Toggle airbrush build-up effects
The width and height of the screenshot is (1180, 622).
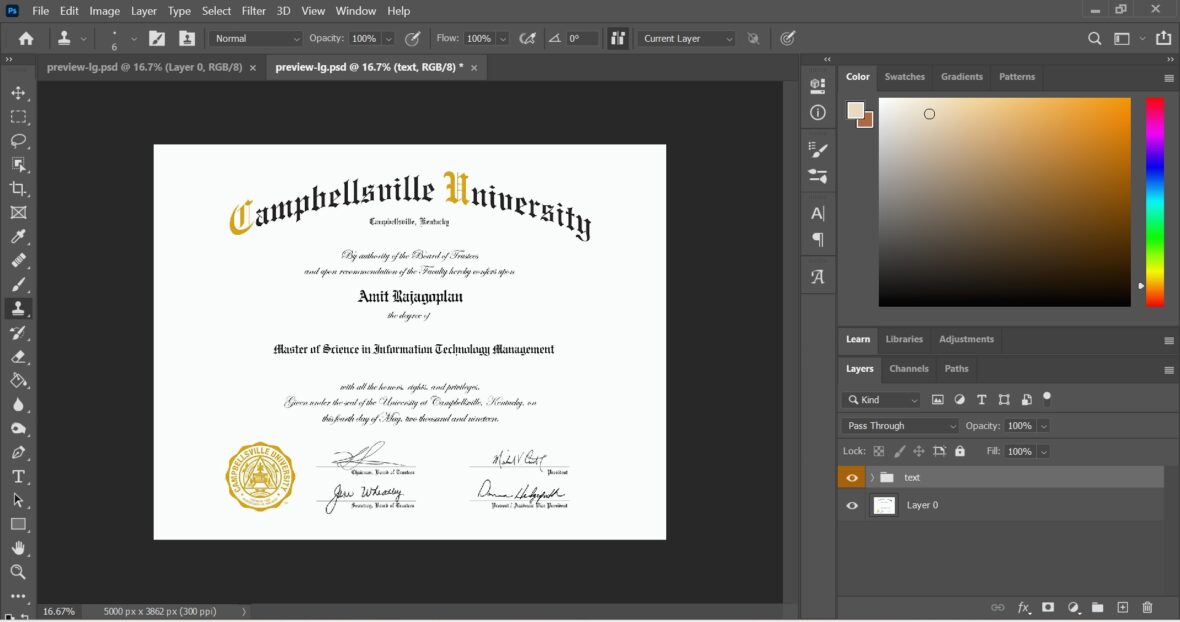527,38
